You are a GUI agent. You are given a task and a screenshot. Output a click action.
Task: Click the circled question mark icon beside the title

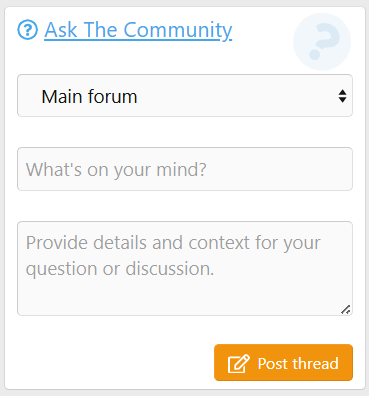[27, 30]
